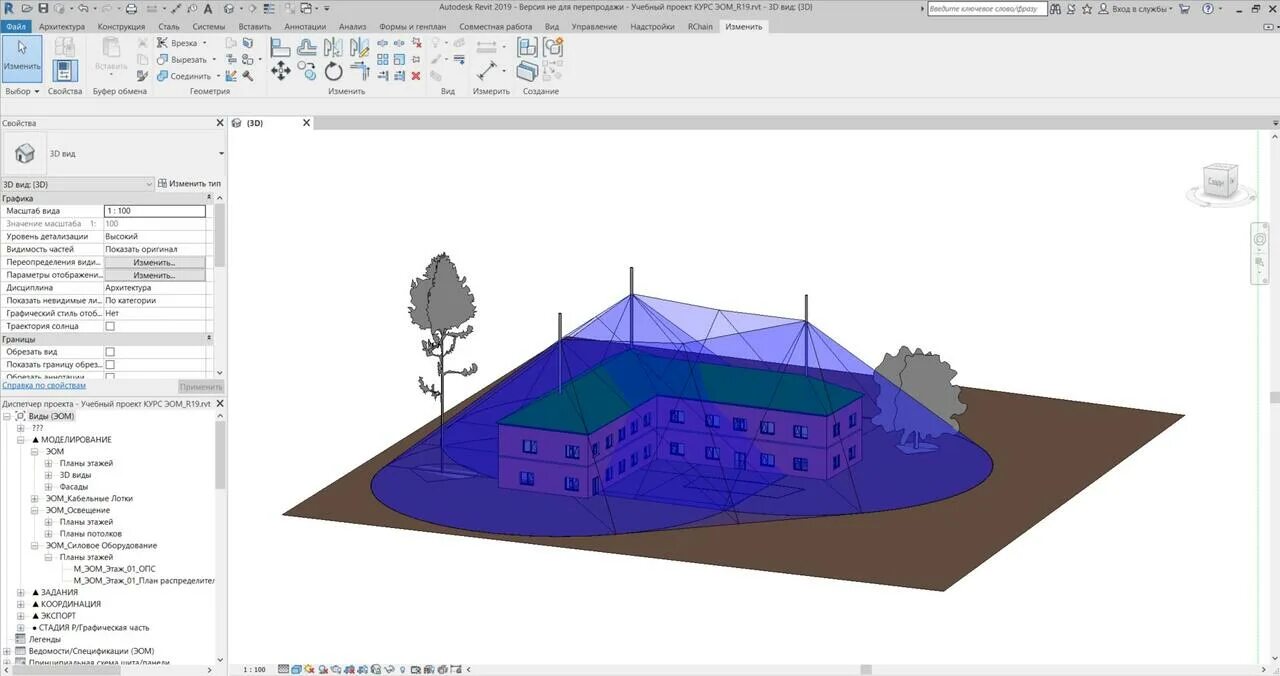
Task: Click the Дисциплина value Архитектура
Action: pyautogui.click(x=154, y=288)
